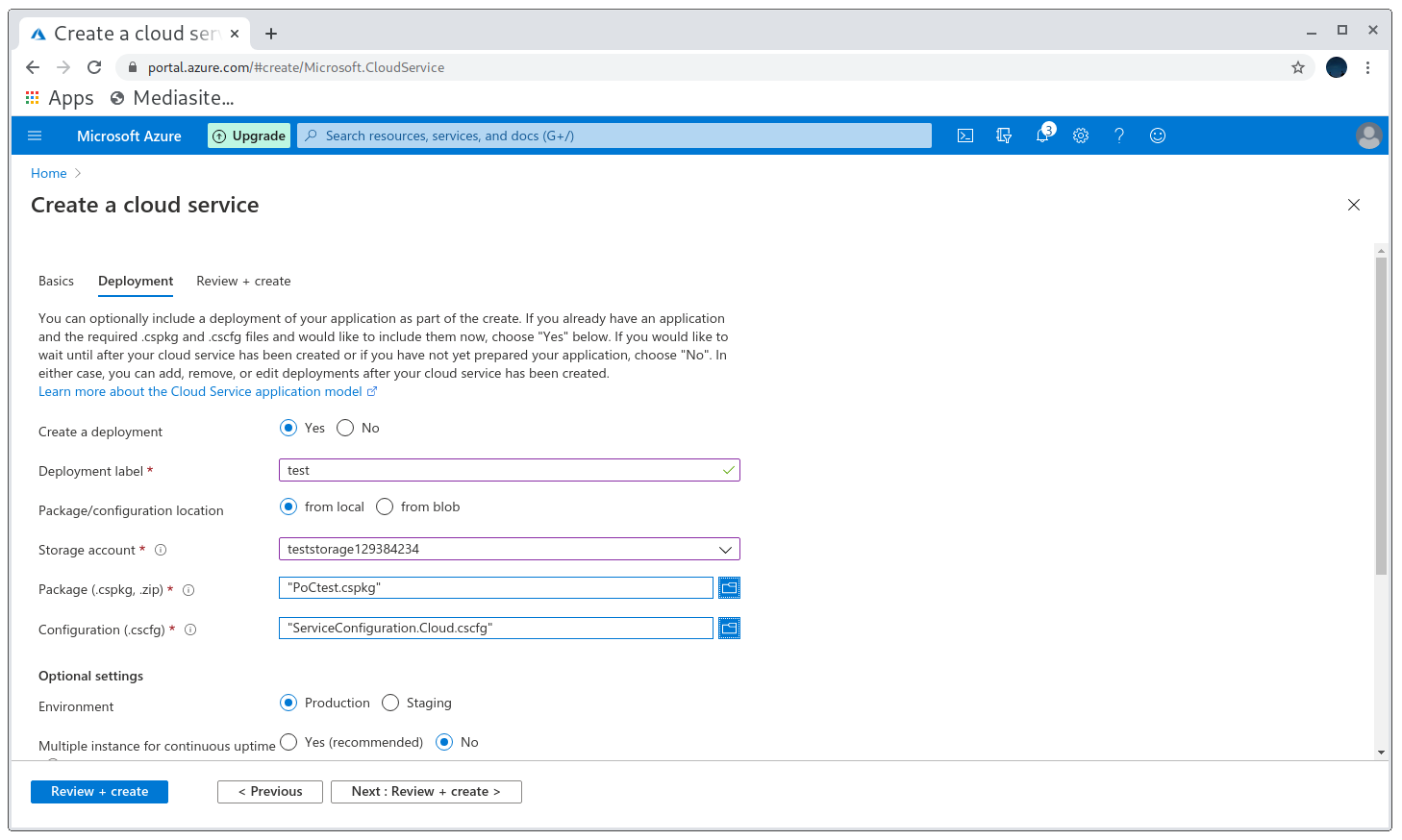Open the feedback smiley icon
This screenshot has width=1402, height=840.
click(1158, 136)
